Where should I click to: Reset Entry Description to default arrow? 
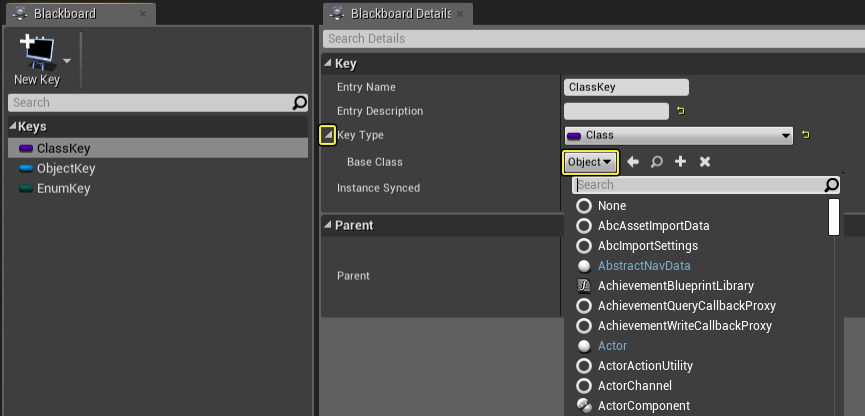[681, 111]
